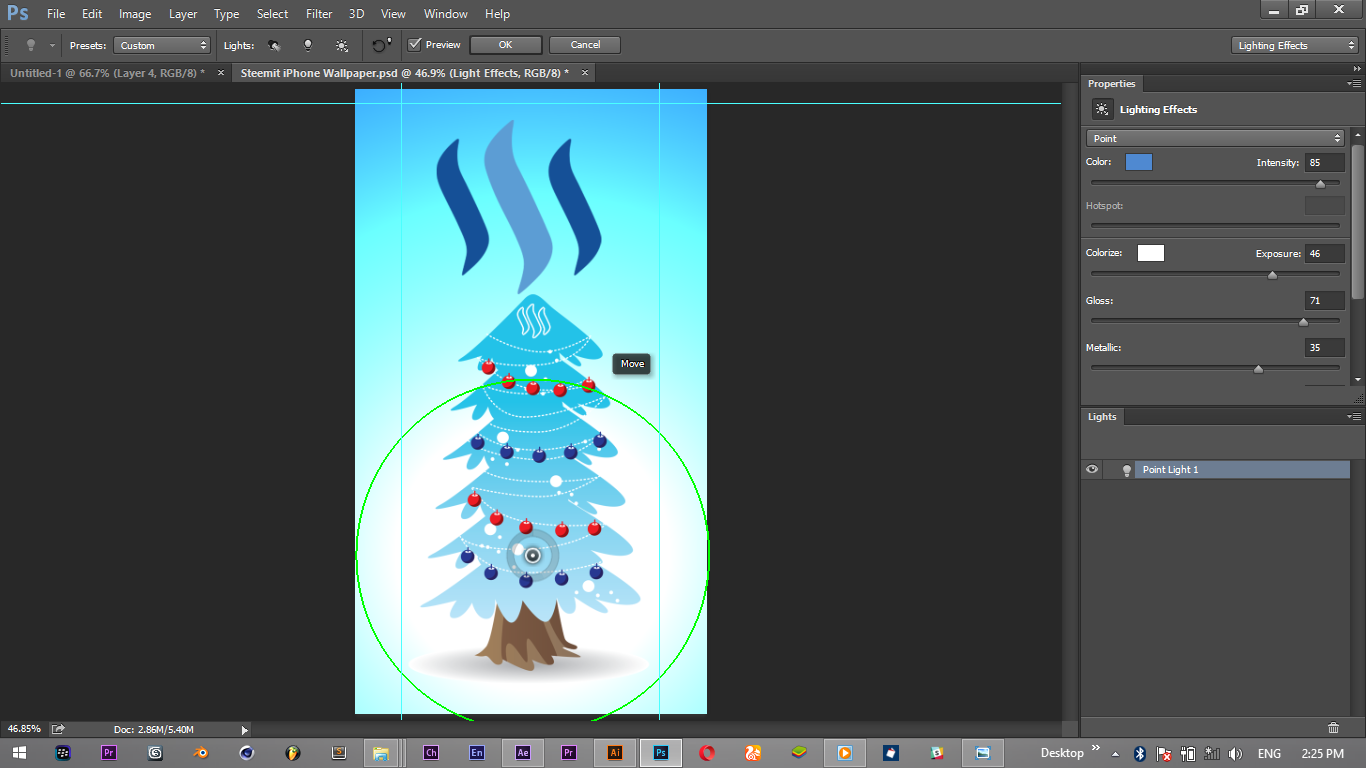The height and width of the screenshot is (768, 1366).
Task: Open the Presets Custom dropdown
Action: pos(161,45)
